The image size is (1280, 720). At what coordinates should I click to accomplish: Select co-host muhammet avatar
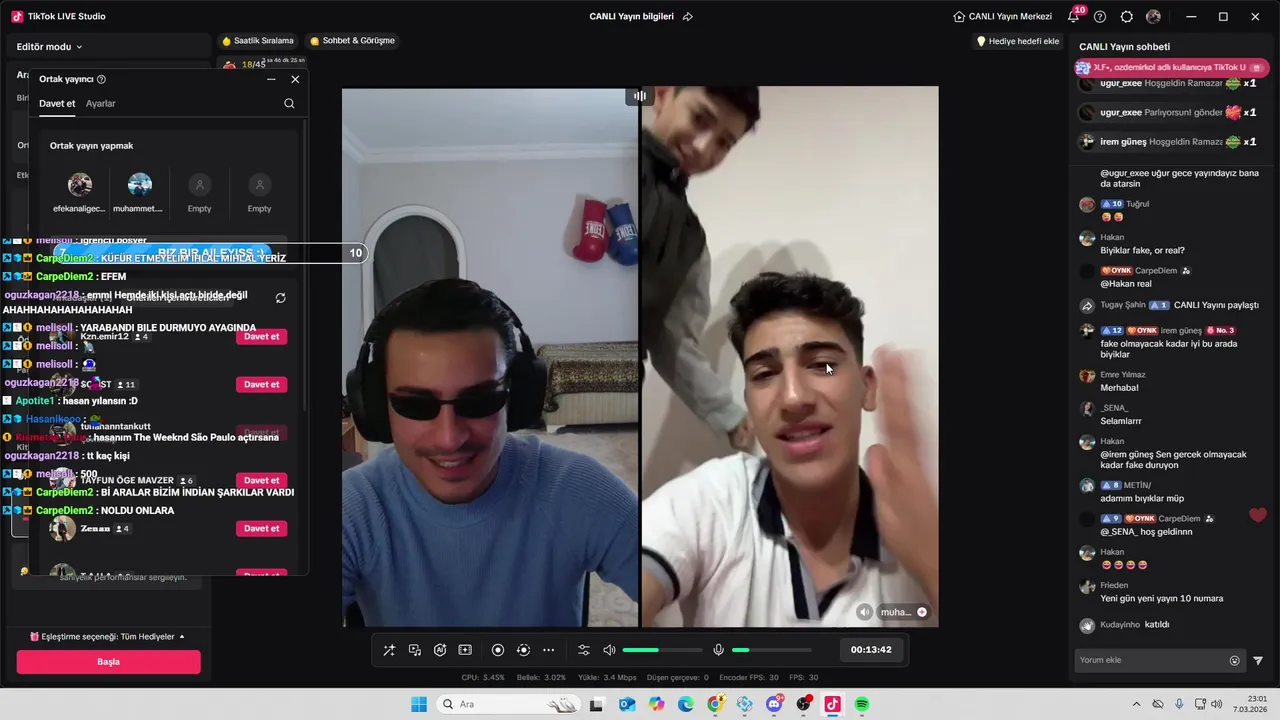click(140, 185)
